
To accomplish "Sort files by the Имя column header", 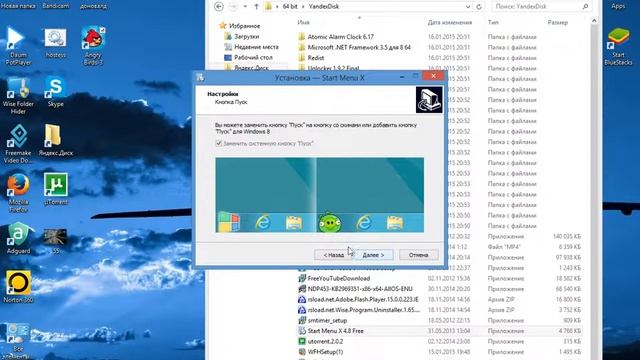I will (303, 22).
